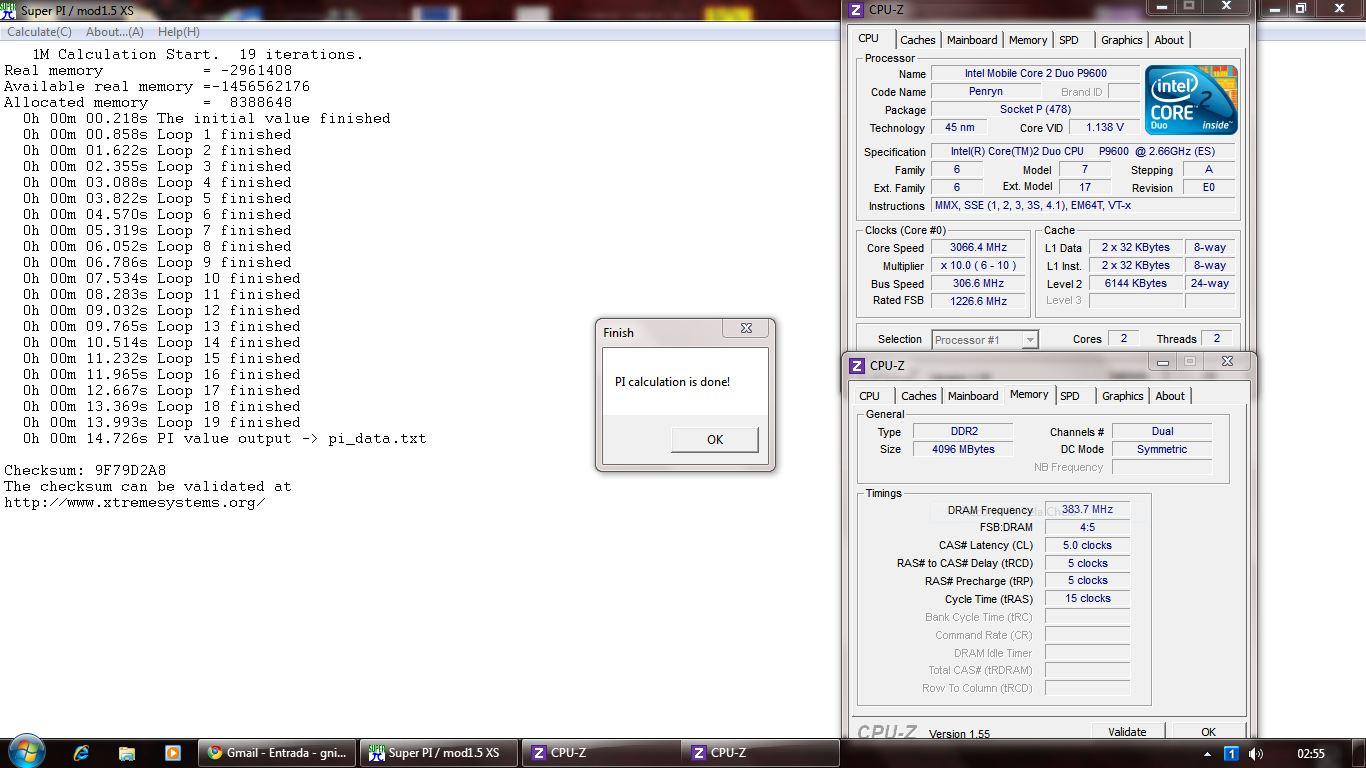The height and width of the screenshot is (768, 1366).
Task: Show hidden tray icons arrow
Action: [1207, 754]
